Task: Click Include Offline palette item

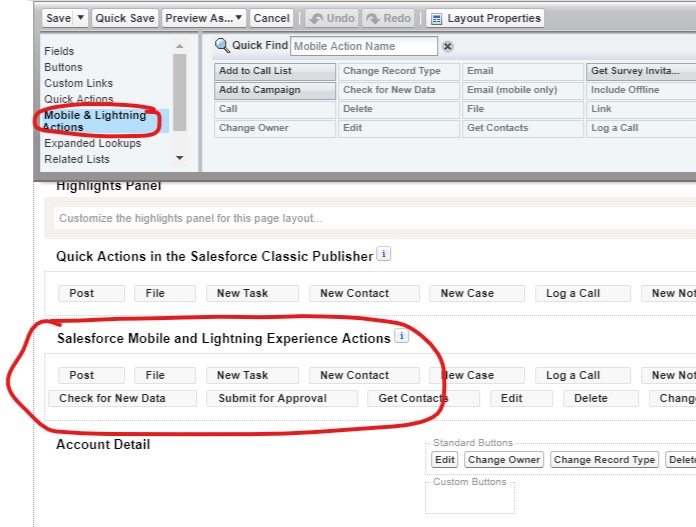Action: click(641, 90)
